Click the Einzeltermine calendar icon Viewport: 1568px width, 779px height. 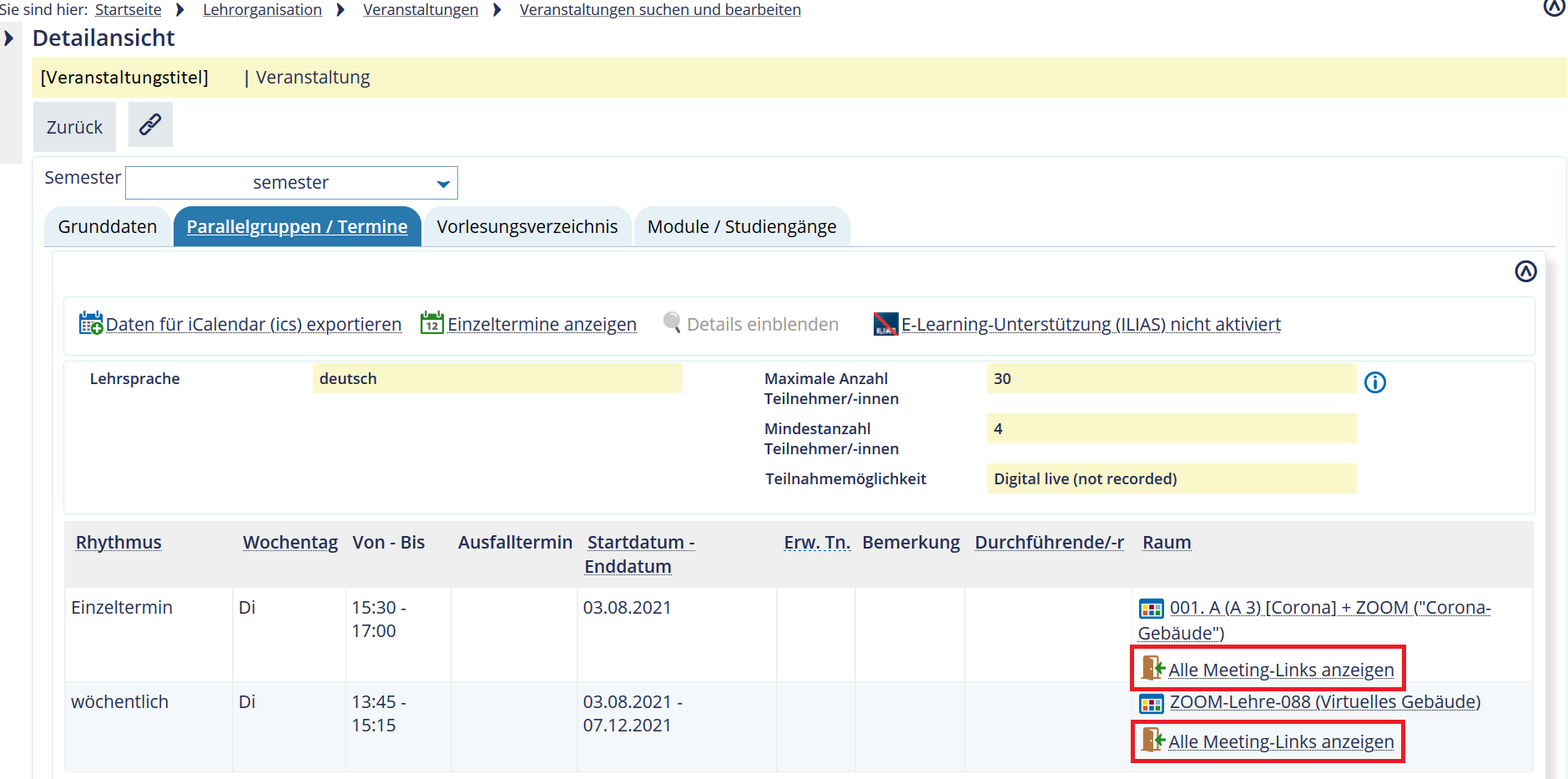tap(432, 323)
